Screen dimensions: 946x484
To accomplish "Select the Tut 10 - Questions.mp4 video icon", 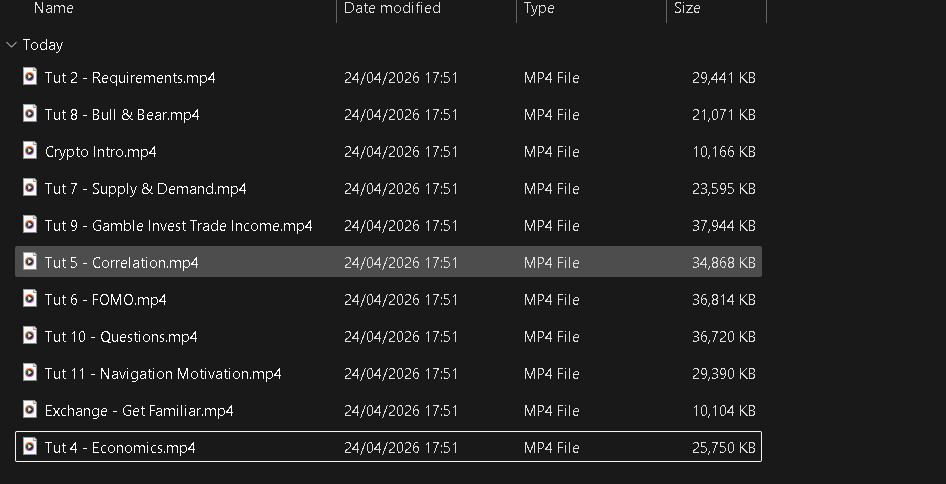I will 30,336.
